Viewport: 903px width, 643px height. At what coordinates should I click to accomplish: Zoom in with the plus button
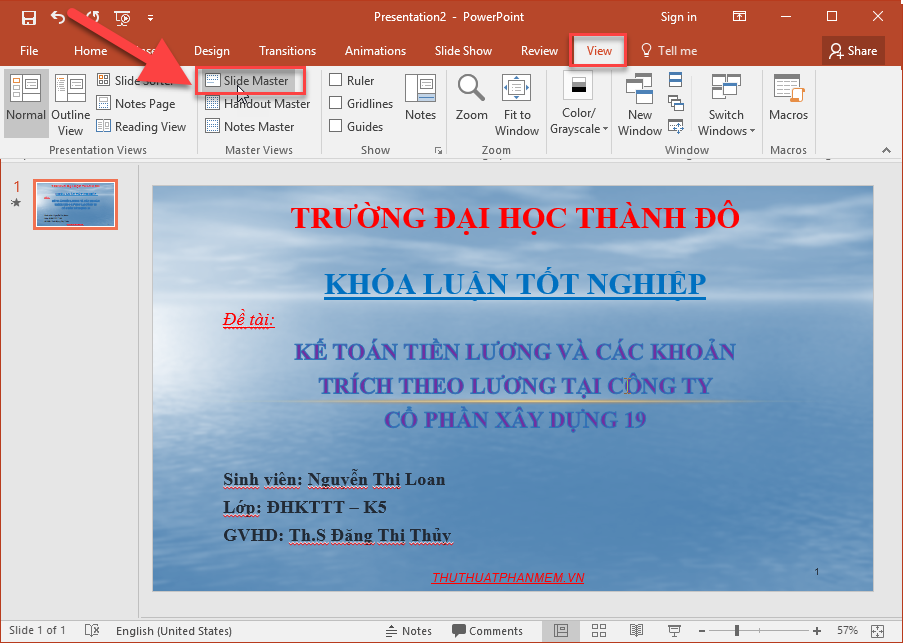[x=817, y=631]
